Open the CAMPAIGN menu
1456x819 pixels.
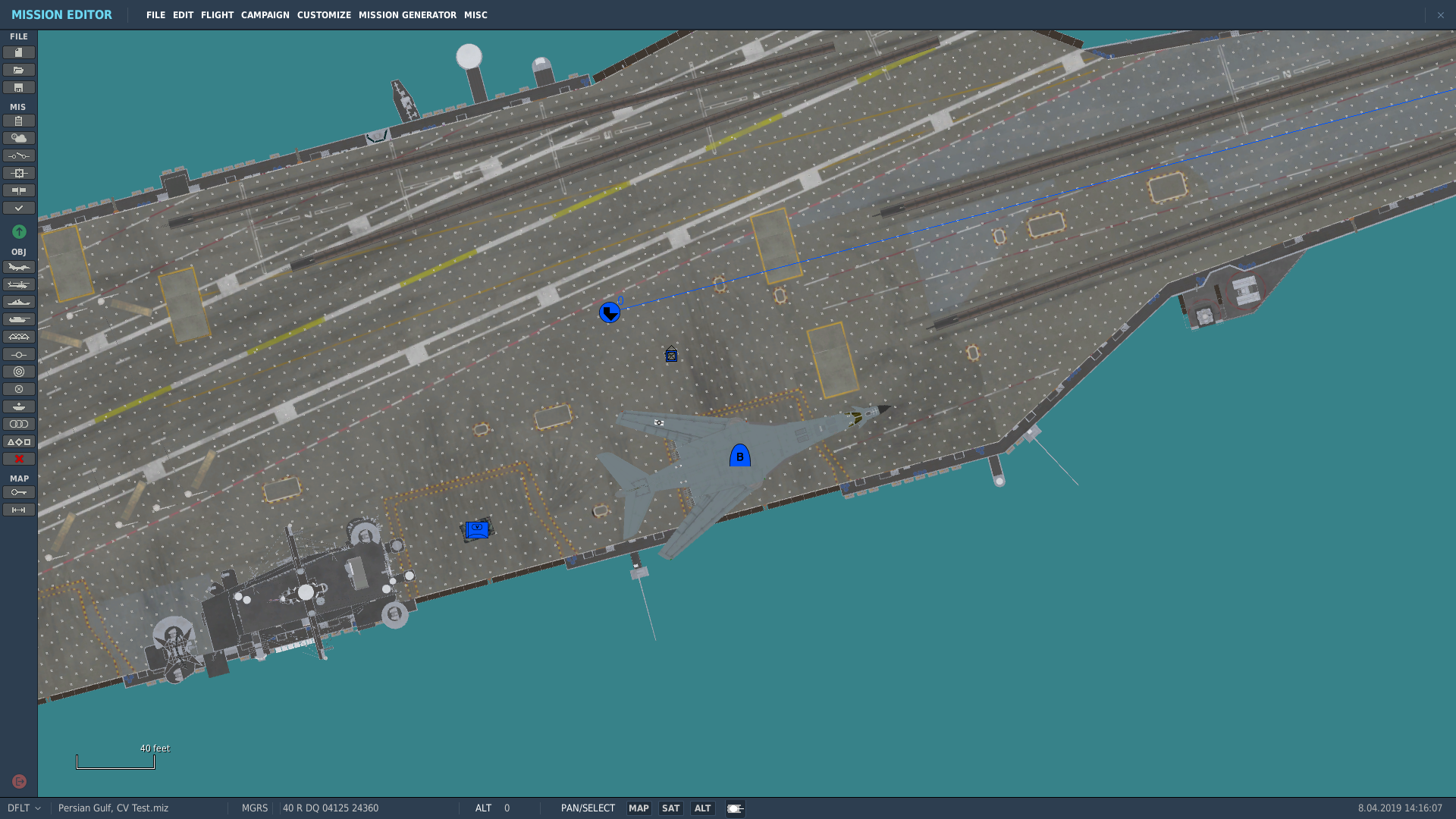click(x=265, y=15)
